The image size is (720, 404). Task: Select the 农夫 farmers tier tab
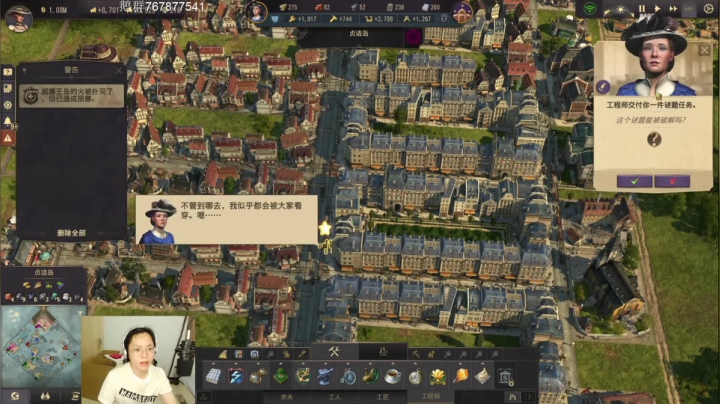pos(287,397)
